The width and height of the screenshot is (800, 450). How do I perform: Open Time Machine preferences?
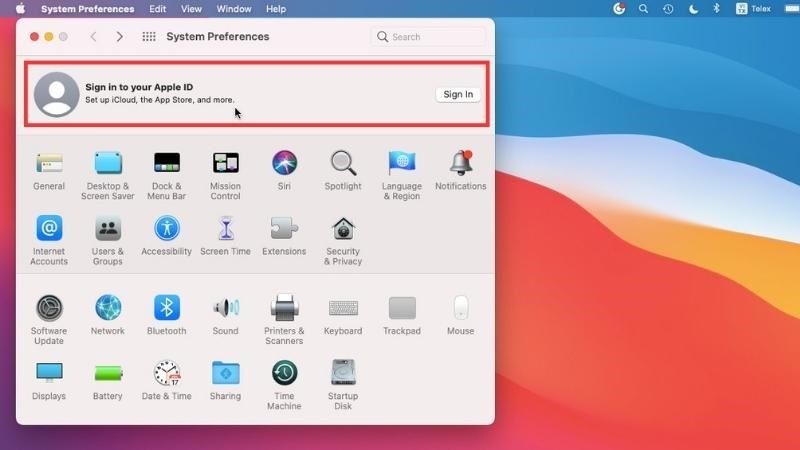pyautogui.click(x=284, y=385)
